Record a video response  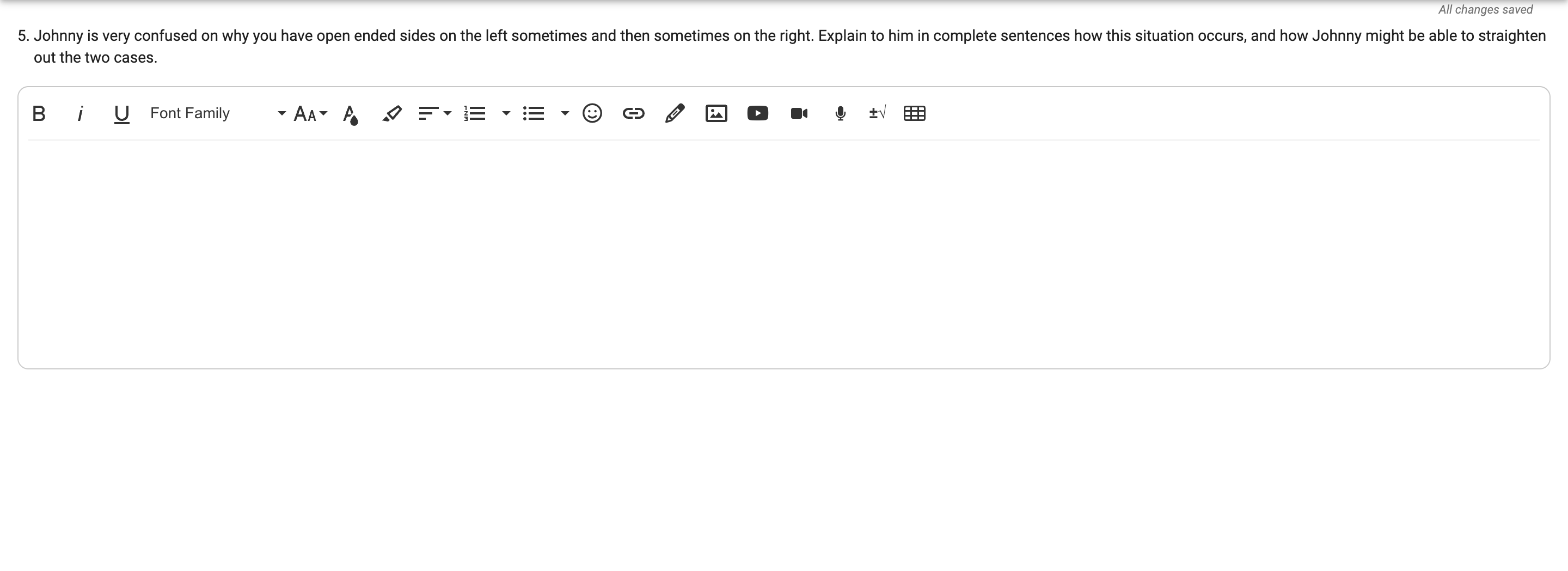pos(799,113)
